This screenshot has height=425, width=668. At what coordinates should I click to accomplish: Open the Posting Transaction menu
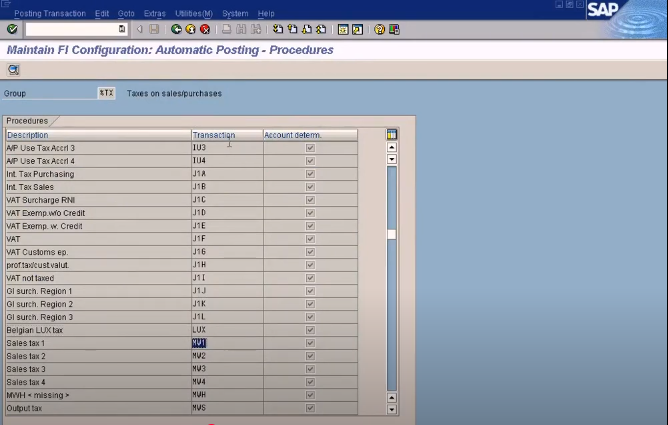coord(50,14)
